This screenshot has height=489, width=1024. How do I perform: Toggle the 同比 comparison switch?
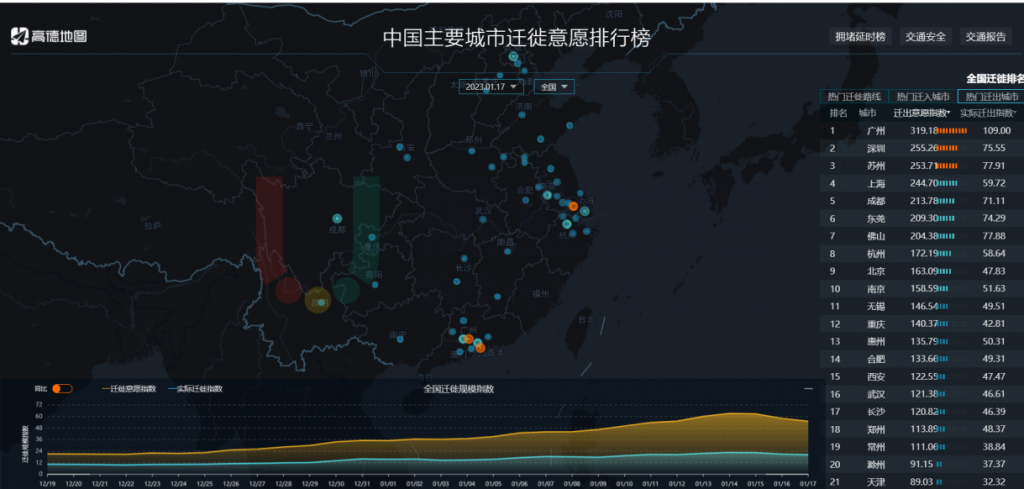pyautogui.click(x=62, y=388)
